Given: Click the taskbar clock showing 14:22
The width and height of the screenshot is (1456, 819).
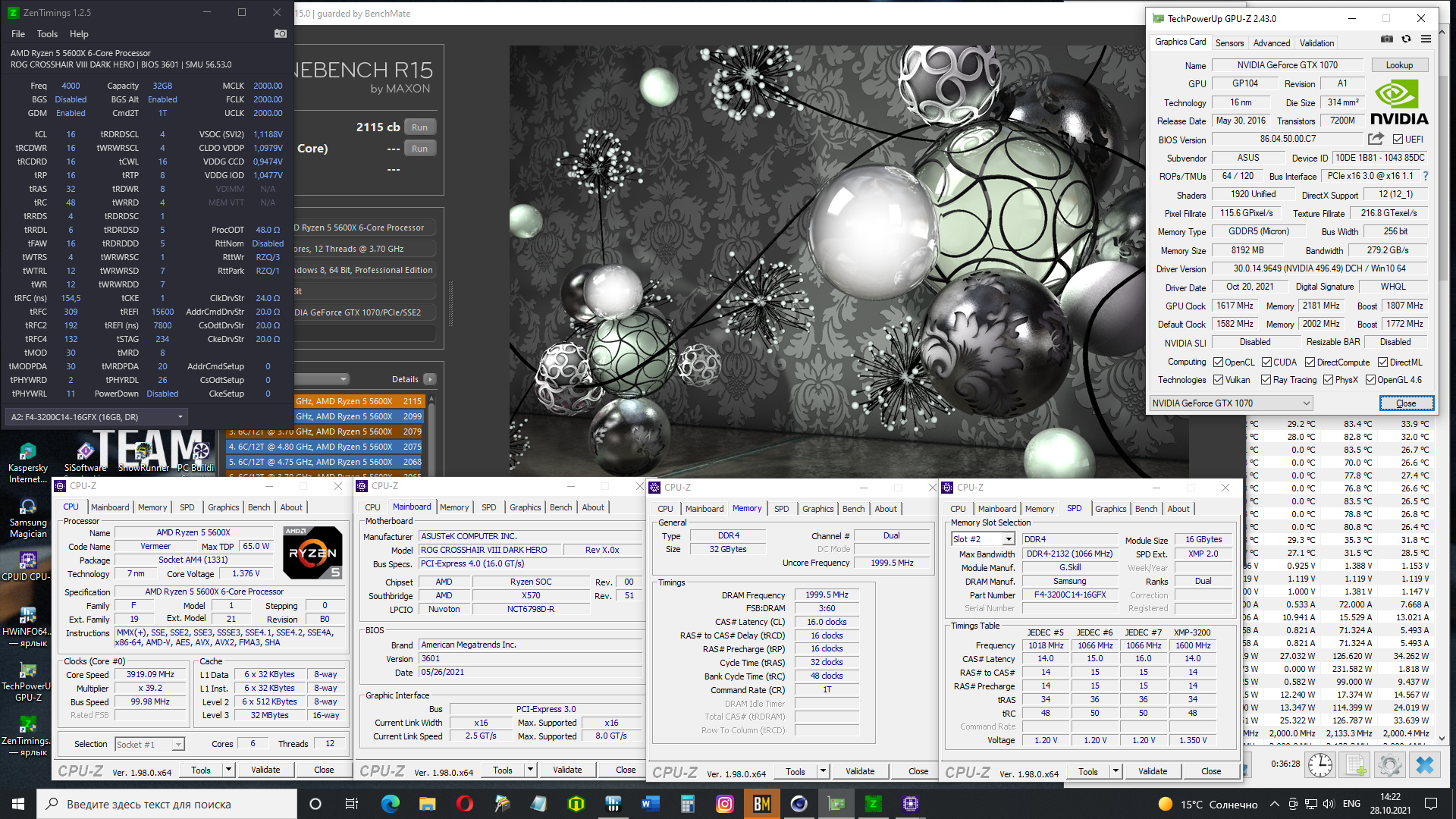Looking at the screenshot, I should [x=1390, y=804].
